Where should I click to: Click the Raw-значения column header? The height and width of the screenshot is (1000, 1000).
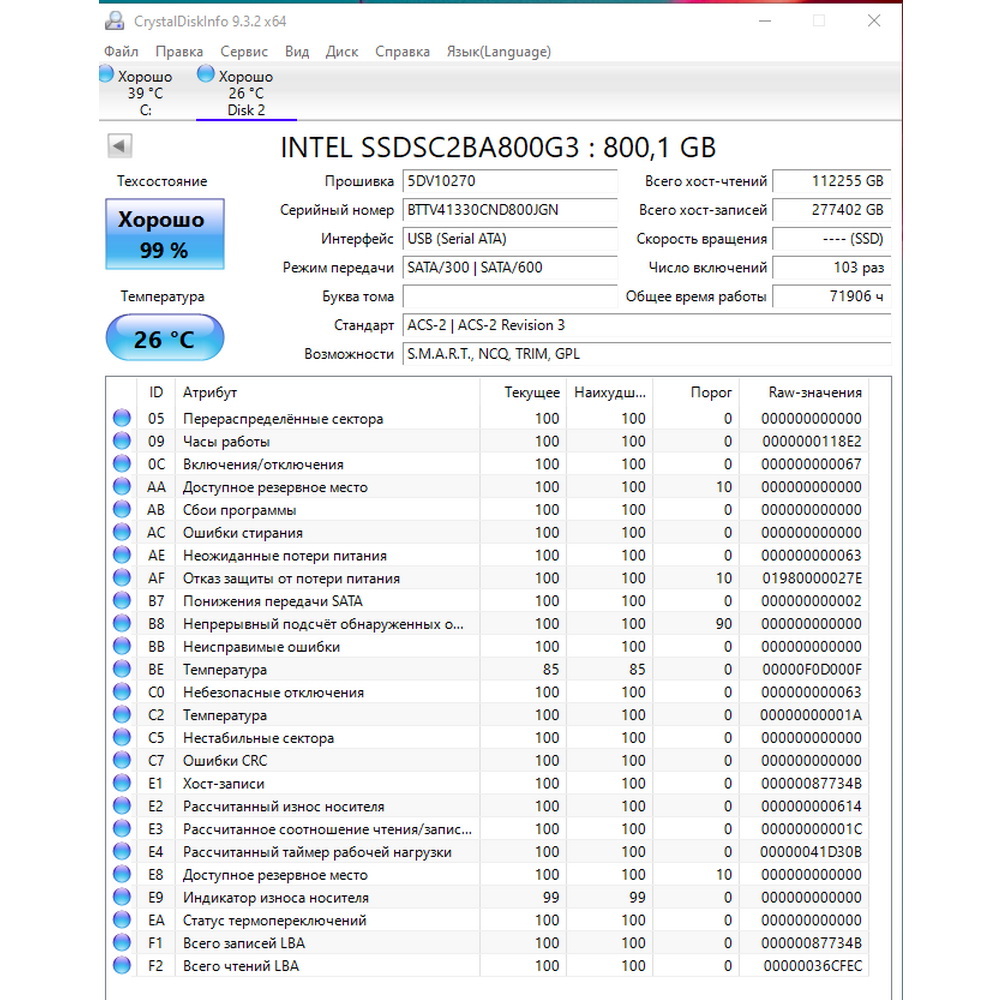click(x=814, y=393)
